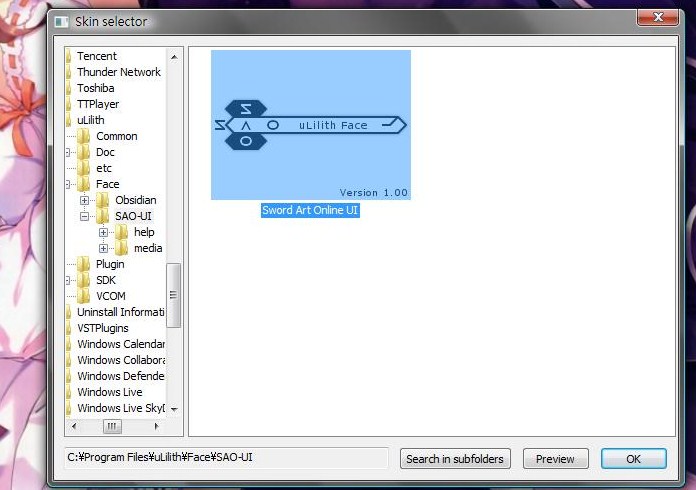
Task: Click the media folder icon
Action: 122,248
